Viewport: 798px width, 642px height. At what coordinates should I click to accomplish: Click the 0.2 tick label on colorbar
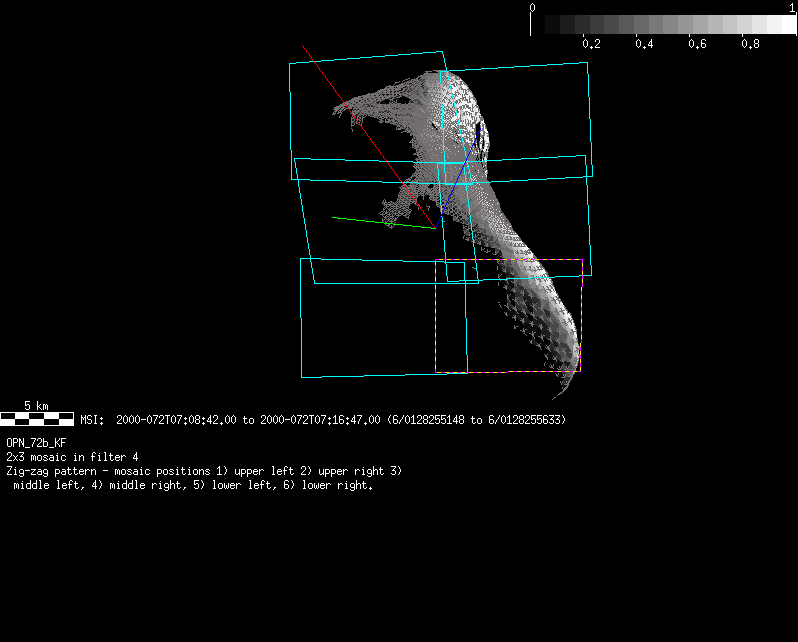[x=591, y=44]
